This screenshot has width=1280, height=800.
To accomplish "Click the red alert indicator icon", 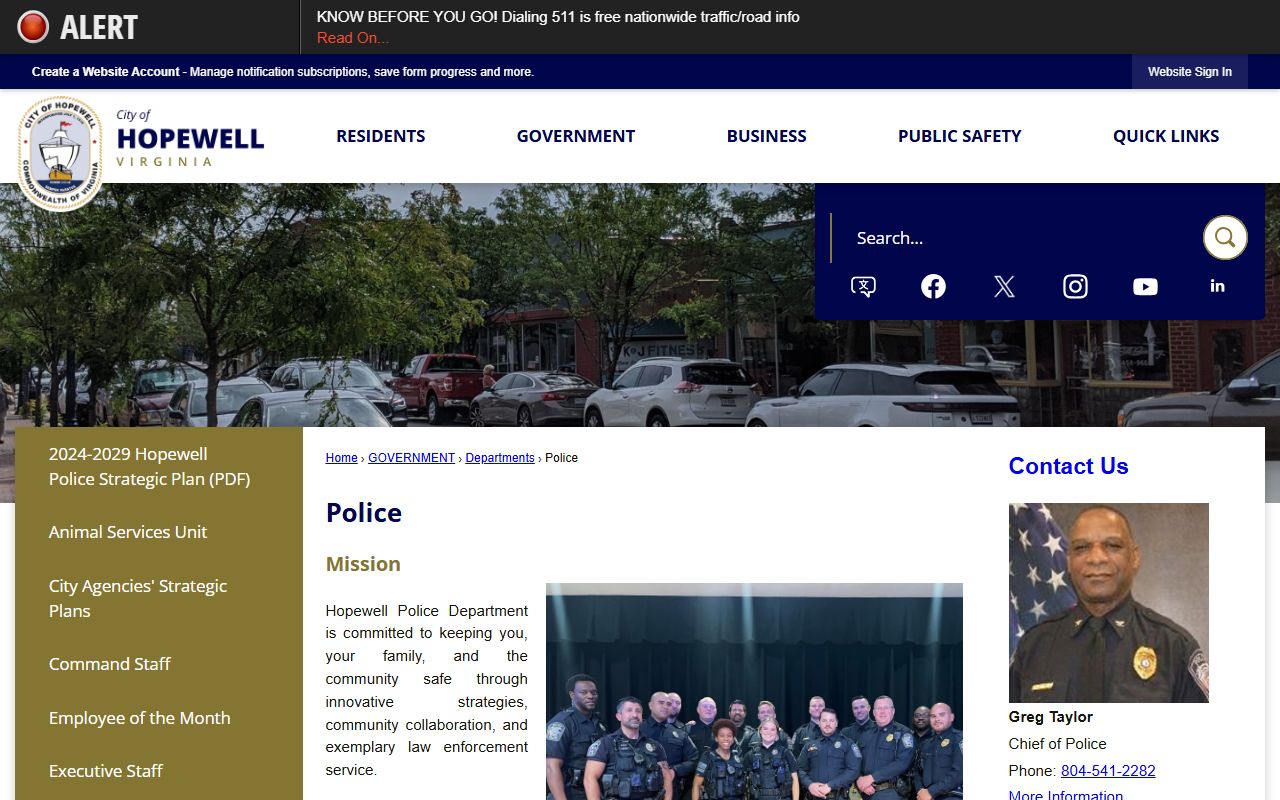I will point(33,27).
